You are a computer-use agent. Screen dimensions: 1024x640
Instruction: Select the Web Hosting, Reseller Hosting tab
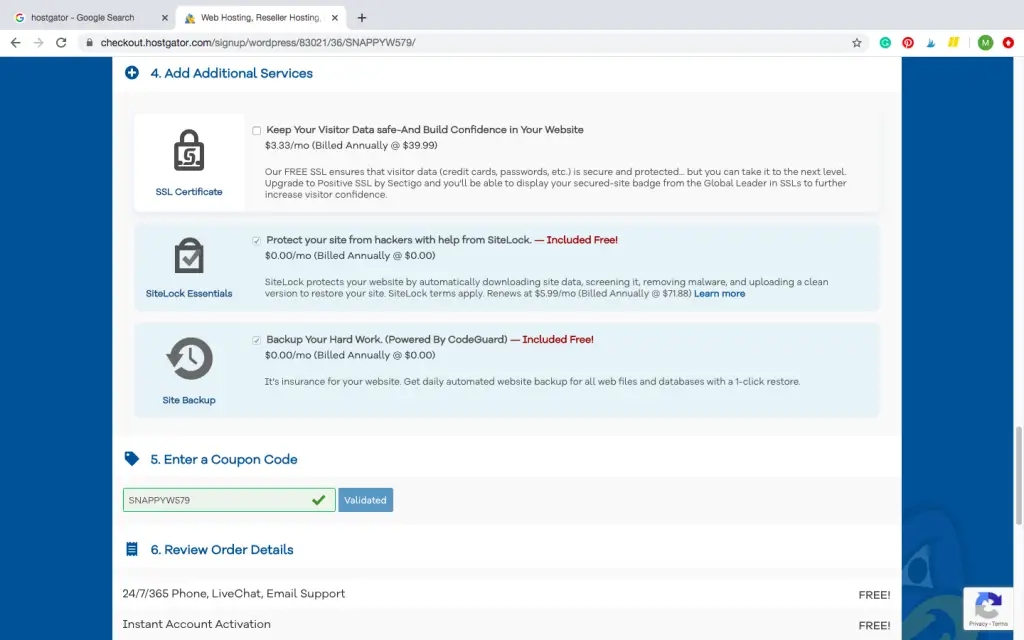pos(261,18)
